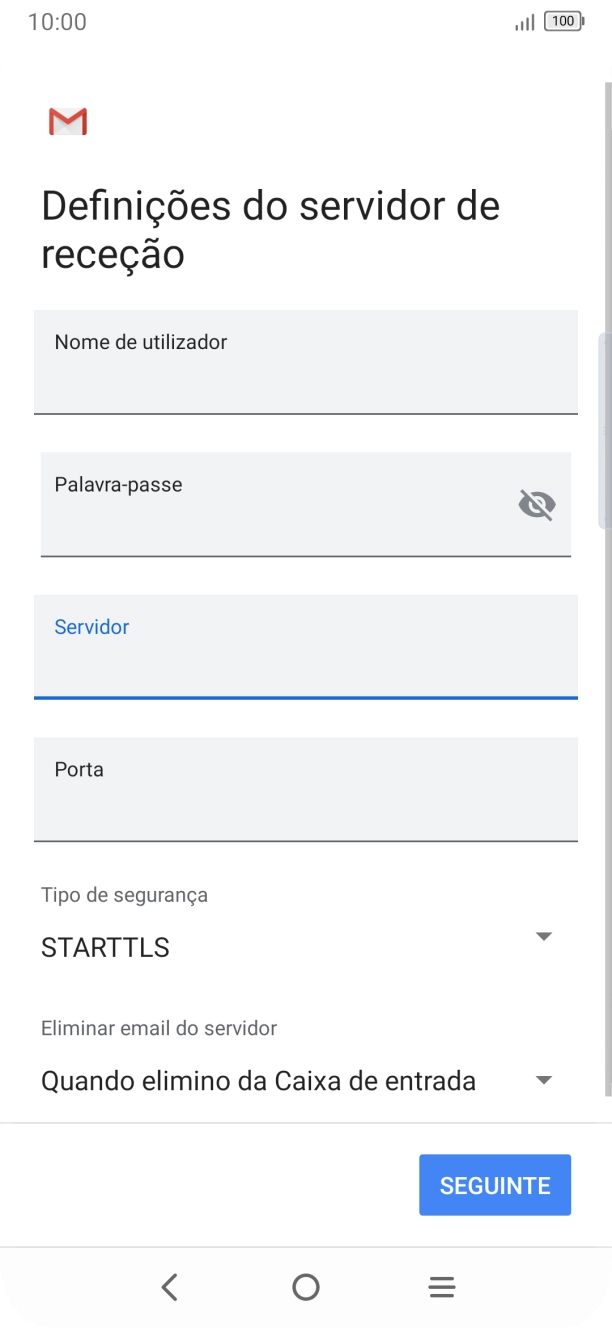Toggle password visibility with the eye icon
Viewport: 612px width, 1328px height.
click(536, 504)
